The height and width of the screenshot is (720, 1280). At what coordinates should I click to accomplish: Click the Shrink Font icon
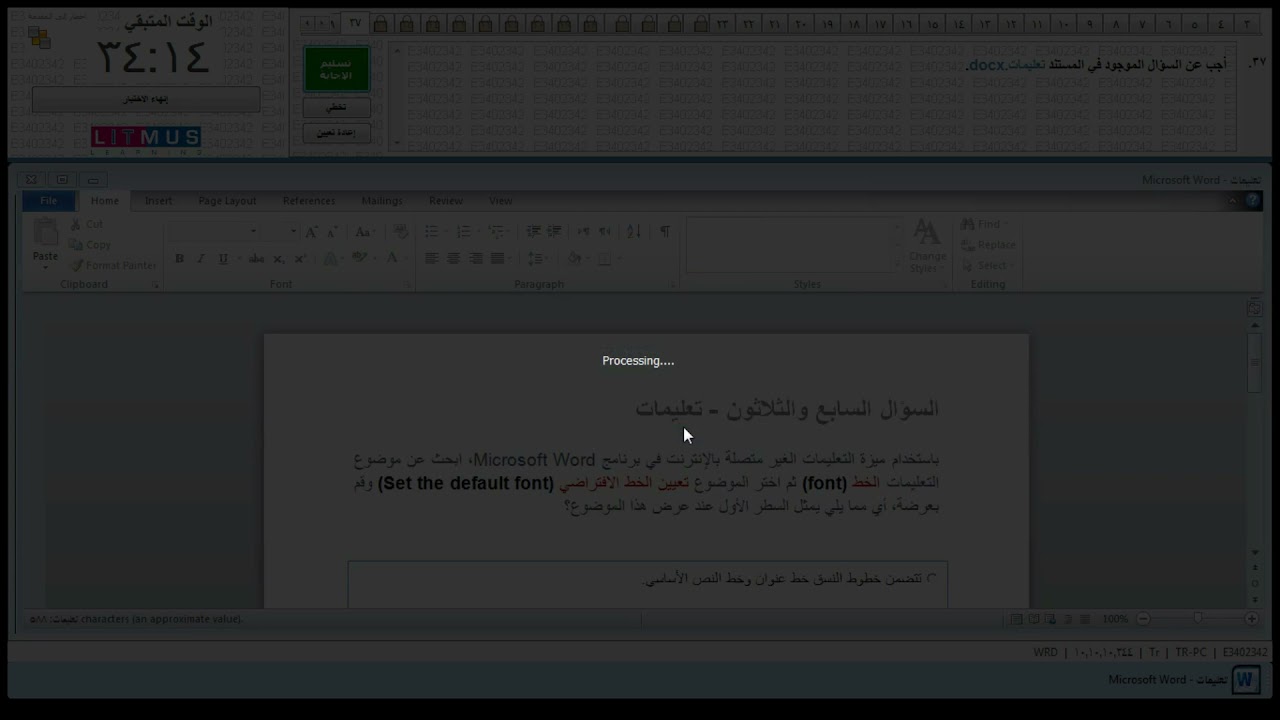(x=332, y=231)
